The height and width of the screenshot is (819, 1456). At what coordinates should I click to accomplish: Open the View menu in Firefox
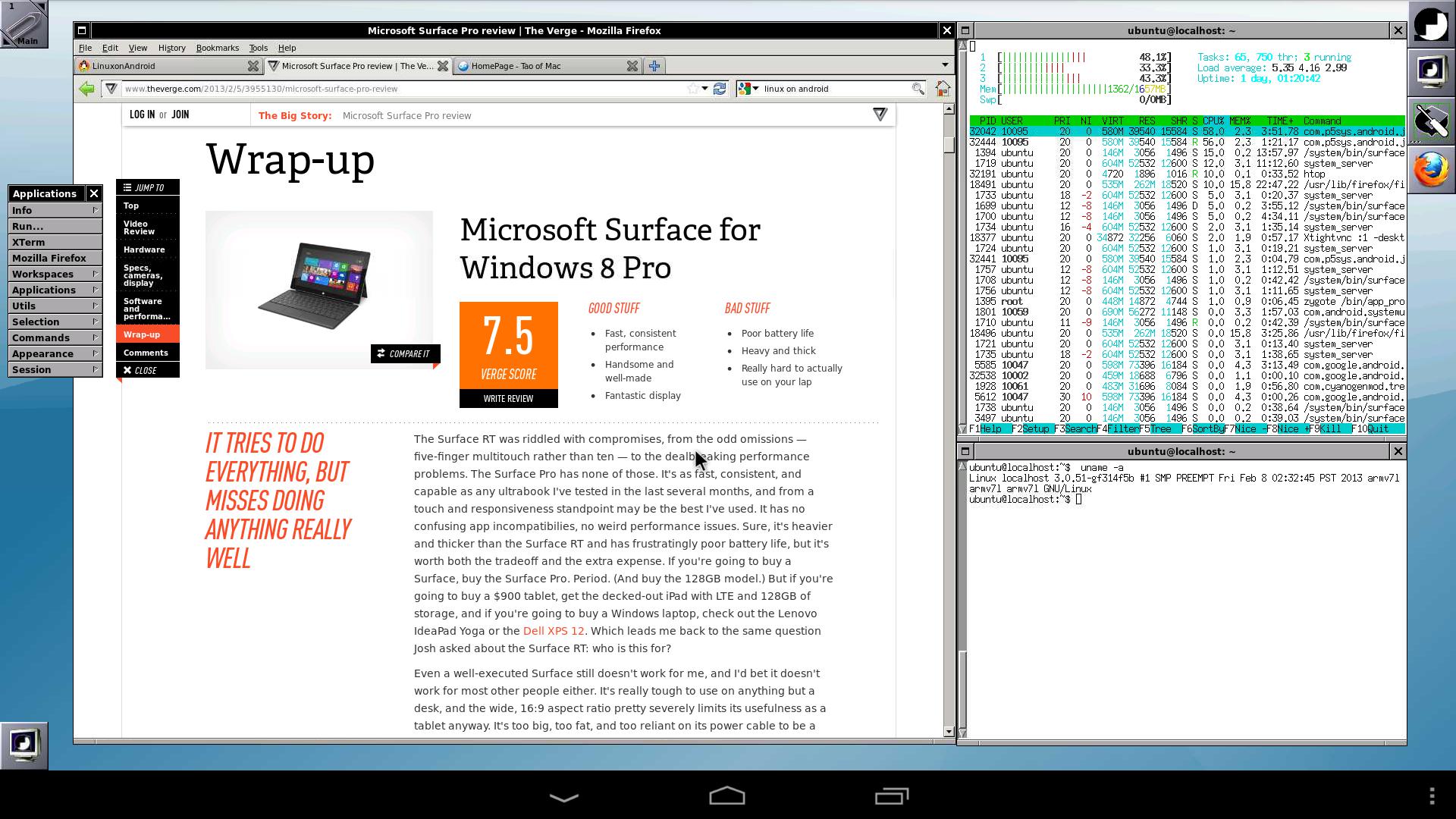138,48
